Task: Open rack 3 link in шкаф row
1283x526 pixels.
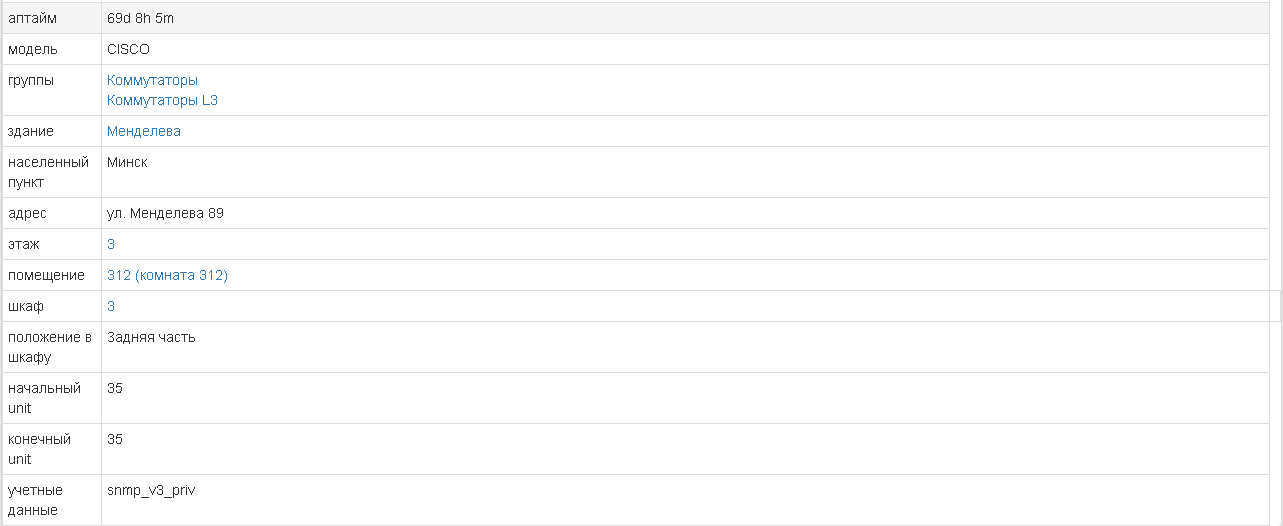Action: click(x=111, y=306)
